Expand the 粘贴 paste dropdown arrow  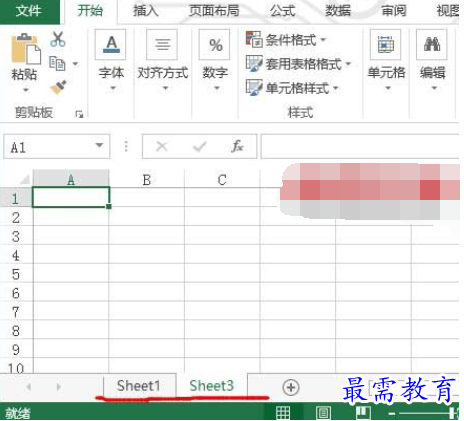click(x=26, y=89)
